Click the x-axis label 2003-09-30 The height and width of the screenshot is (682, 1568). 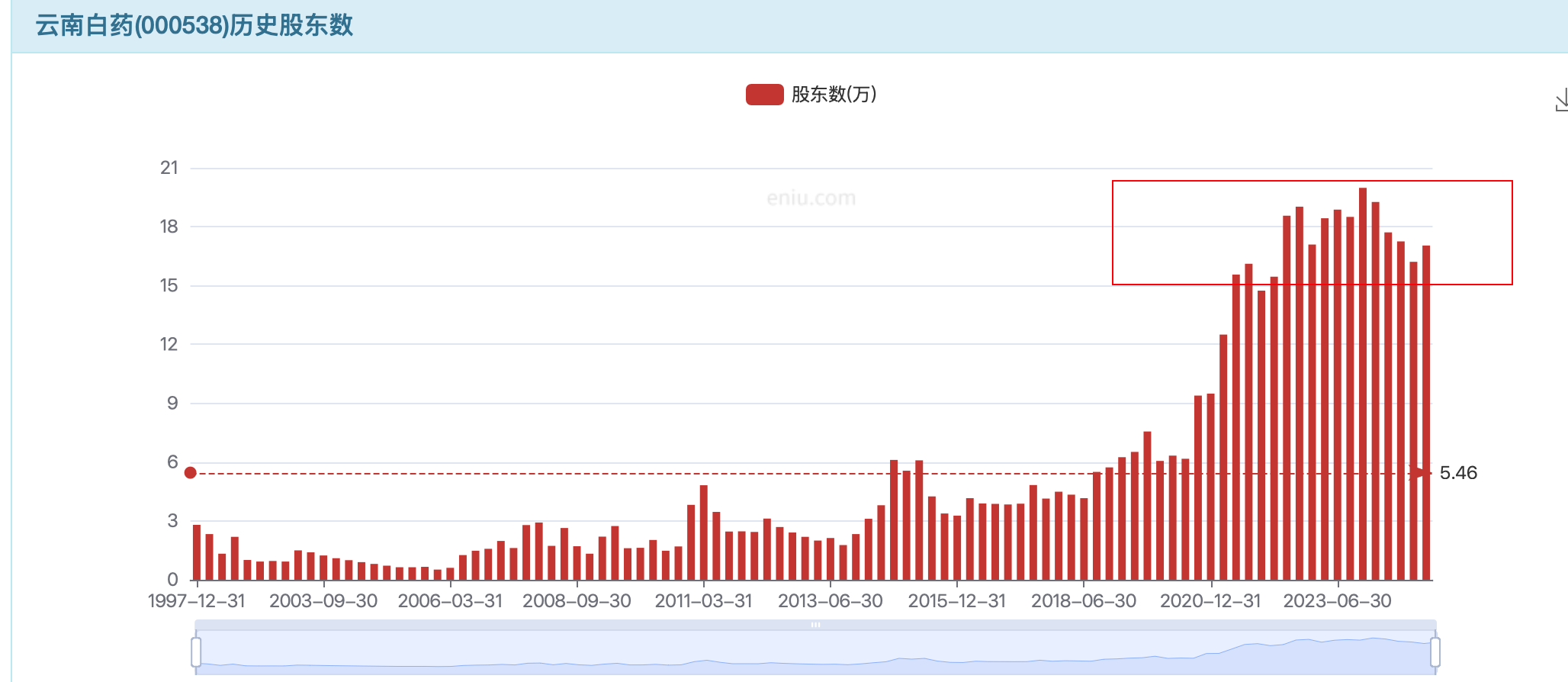pos(323,601)
